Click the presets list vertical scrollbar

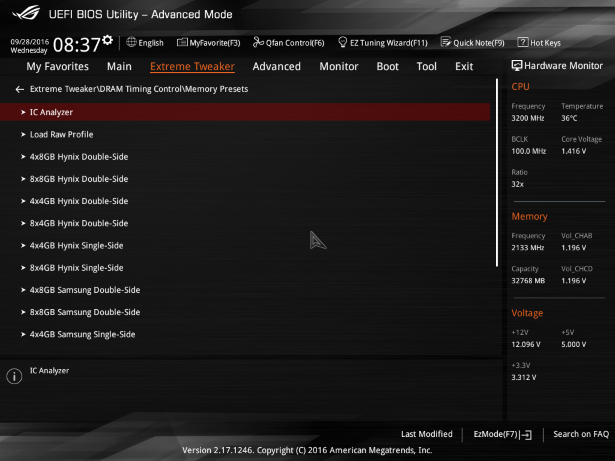coord(497,173)
